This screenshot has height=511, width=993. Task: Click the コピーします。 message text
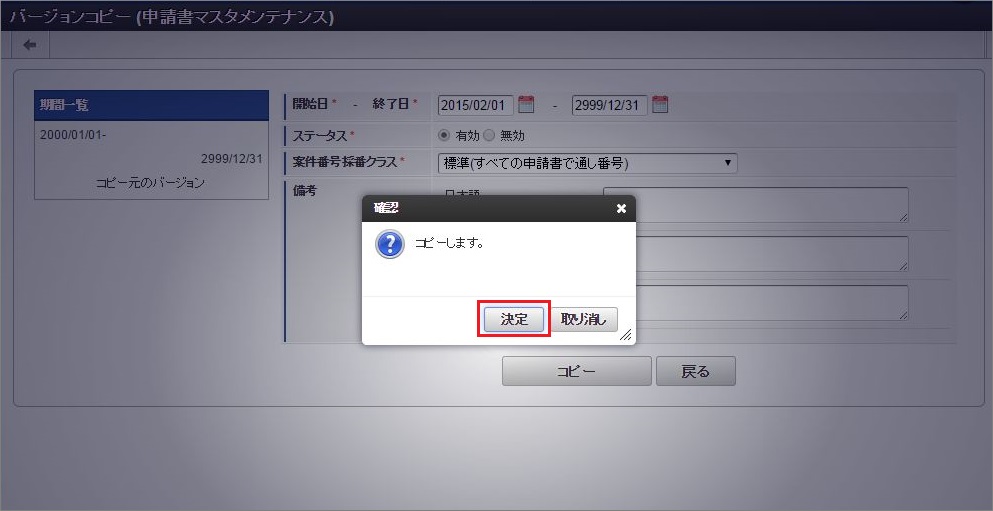450,243
